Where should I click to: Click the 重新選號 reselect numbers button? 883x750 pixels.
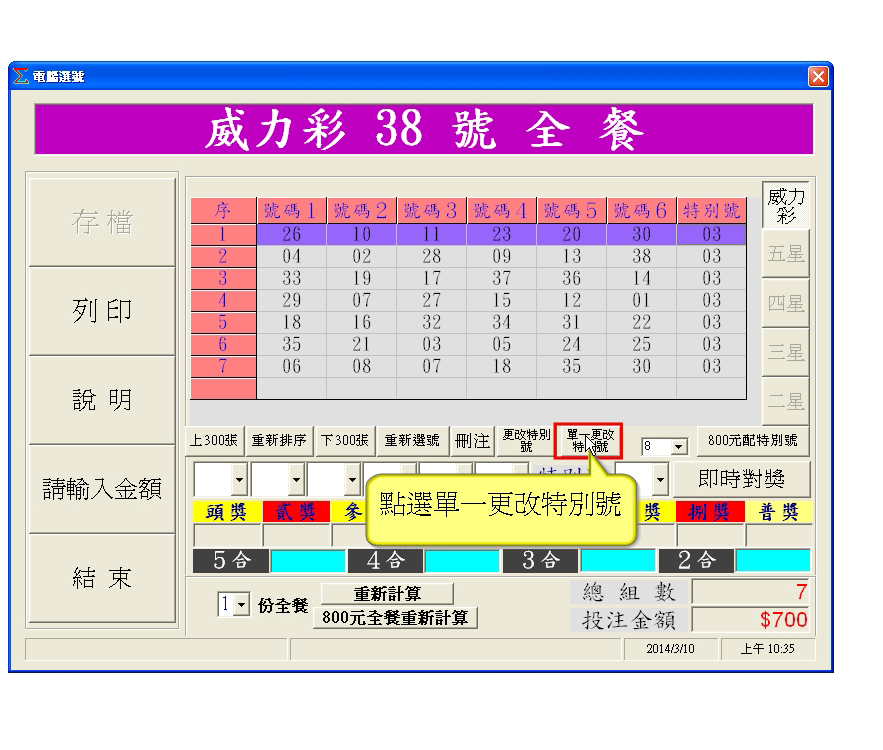[x=412, y=440]
